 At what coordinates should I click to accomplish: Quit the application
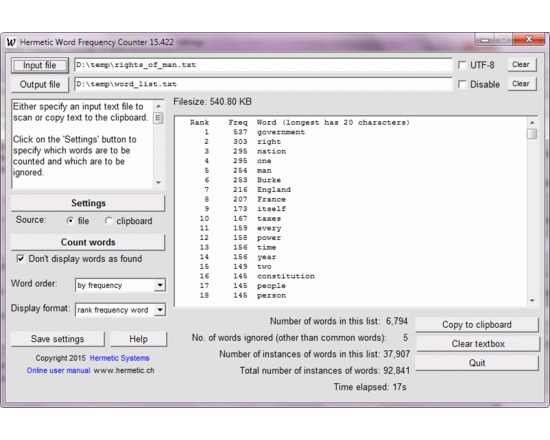477,363
